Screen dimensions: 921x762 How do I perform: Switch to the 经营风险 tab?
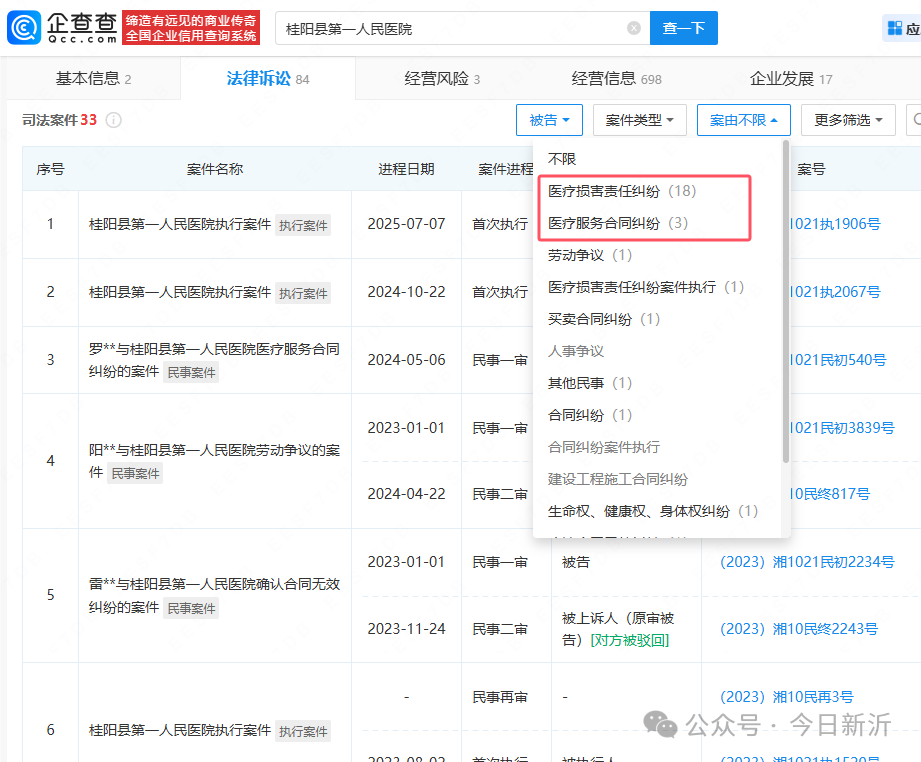[x=442, y=79]
